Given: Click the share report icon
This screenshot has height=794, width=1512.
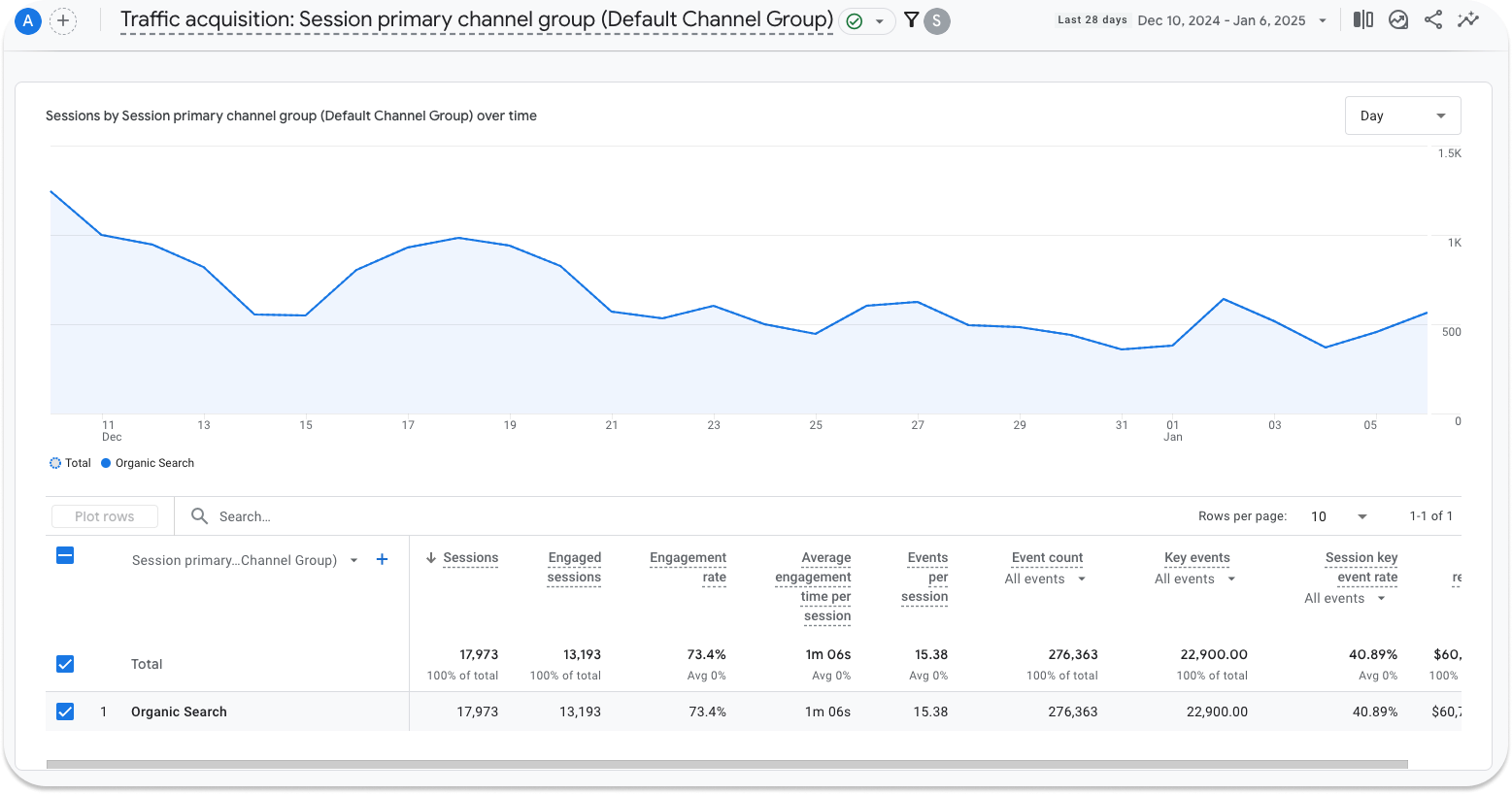Looking at the screenshot, I should tap(1433, 20).
